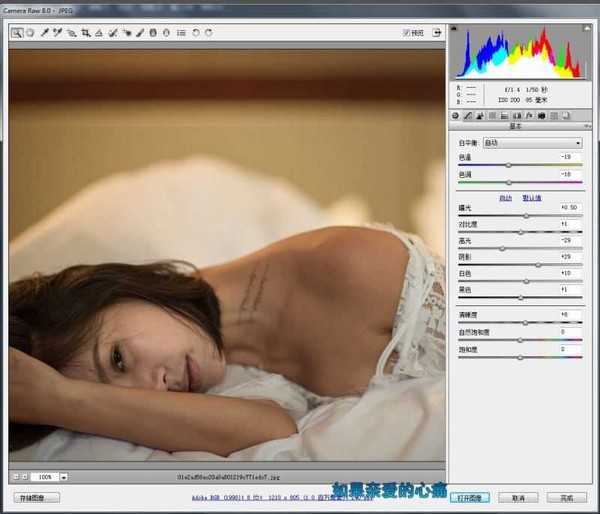Toggle full screen mode icon

pos(436,33)
